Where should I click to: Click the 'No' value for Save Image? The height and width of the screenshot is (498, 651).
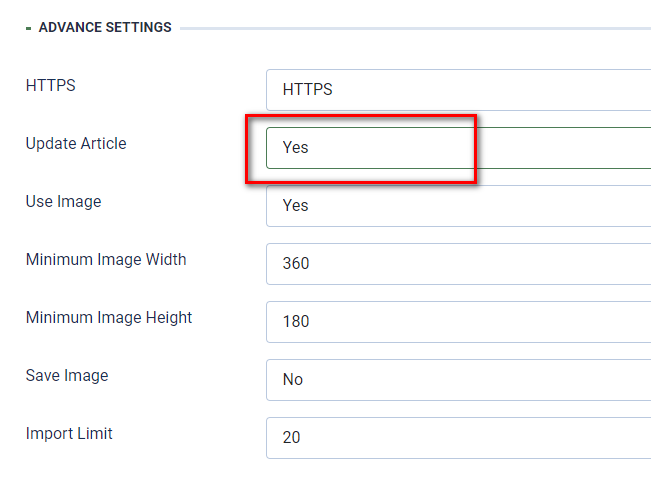[x=293, y=380]
